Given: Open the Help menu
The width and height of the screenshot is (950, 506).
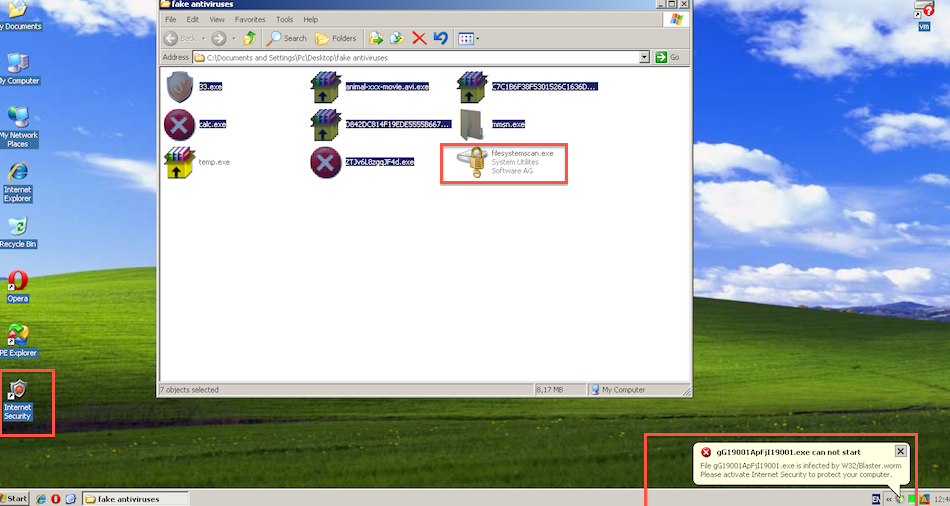Looking at the screenshot, I should pyautogui.click(x=310, y=19).
